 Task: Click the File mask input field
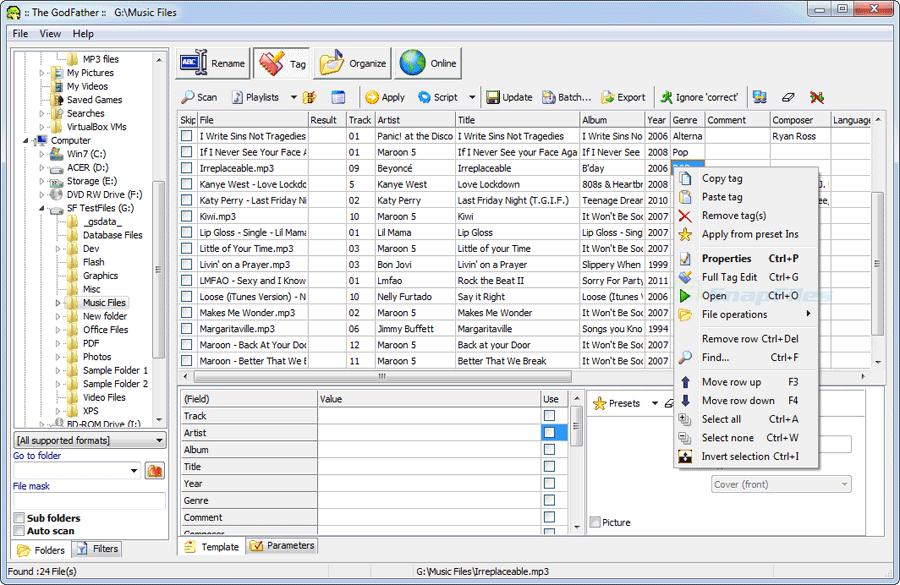point(89,501)
